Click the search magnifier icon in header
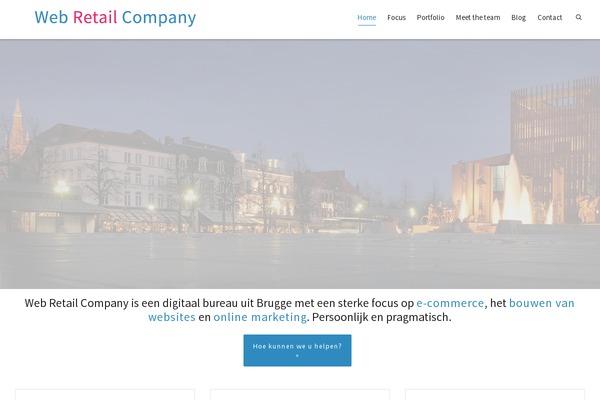 [578, 17]
